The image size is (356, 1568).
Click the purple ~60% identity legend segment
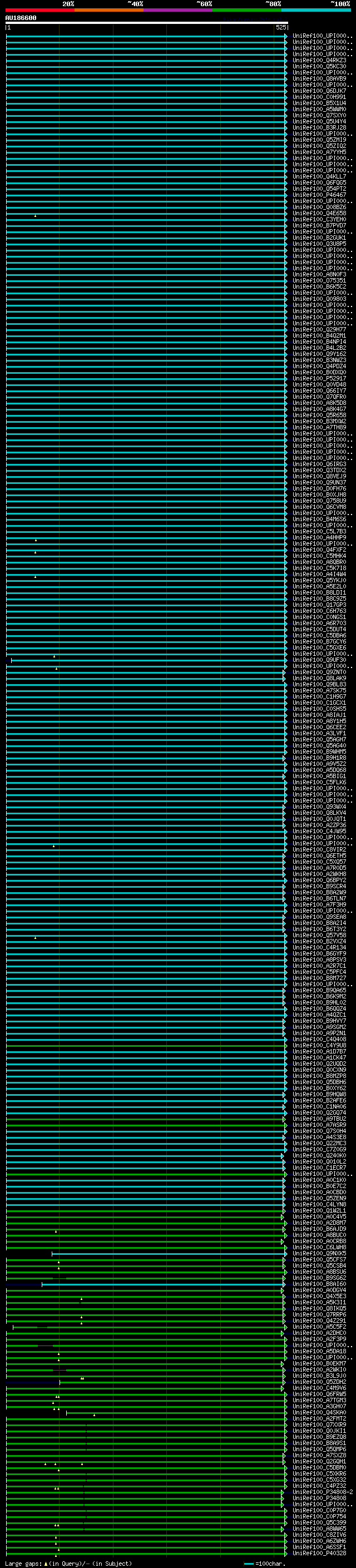179,11
